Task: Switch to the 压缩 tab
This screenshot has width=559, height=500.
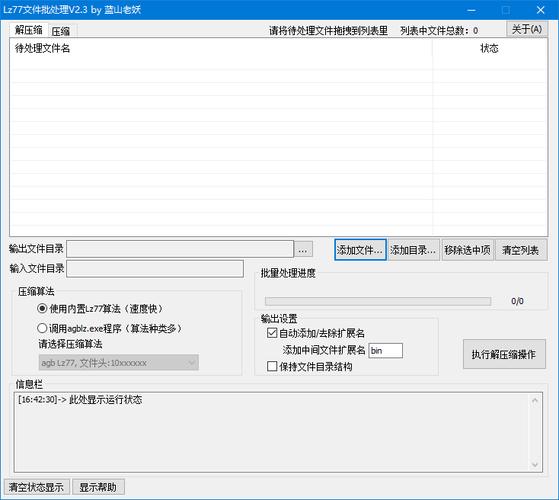Action: click(61, 31)
